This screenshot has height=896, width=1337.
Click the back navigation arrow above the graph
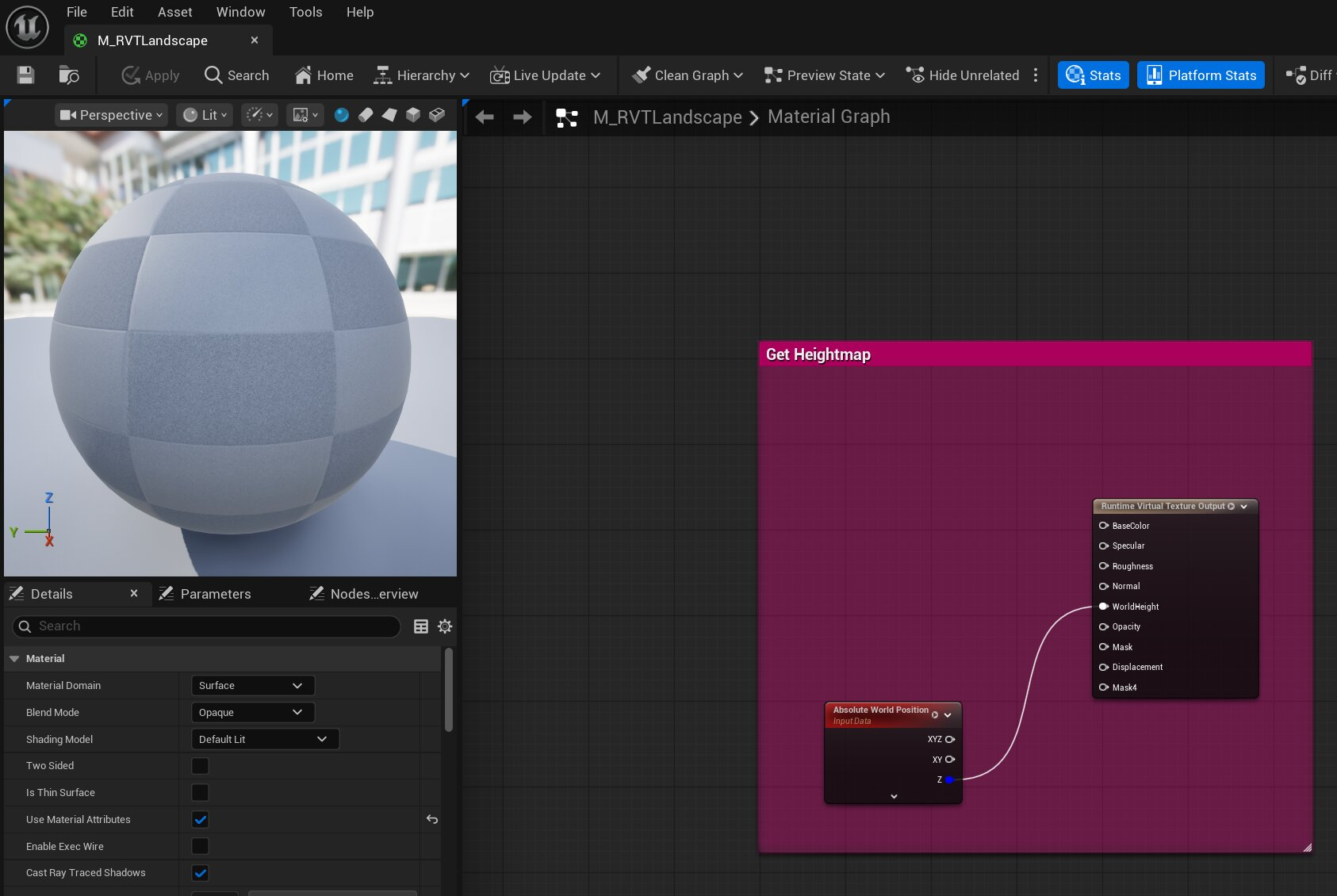point(484,117)
